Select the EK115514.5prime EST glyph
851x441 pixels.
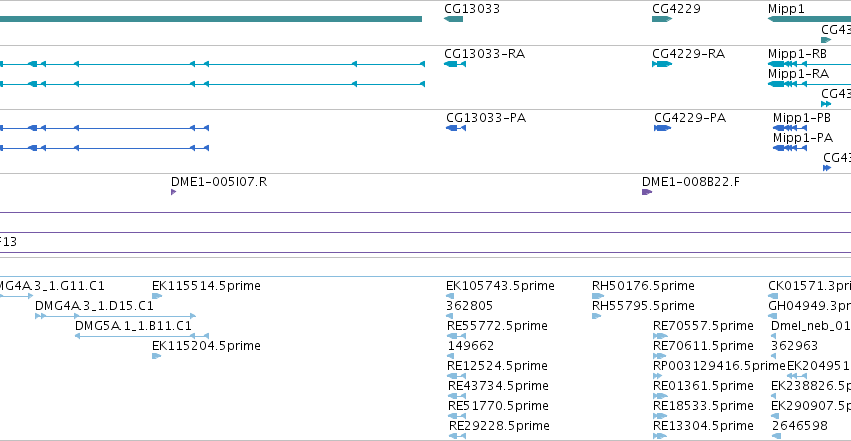[x=157, y=296]
